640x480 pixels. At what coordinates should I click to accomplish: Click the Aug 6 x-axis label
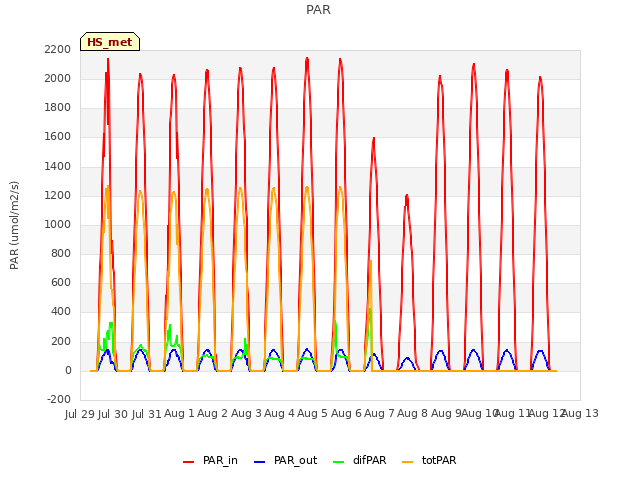346,413
